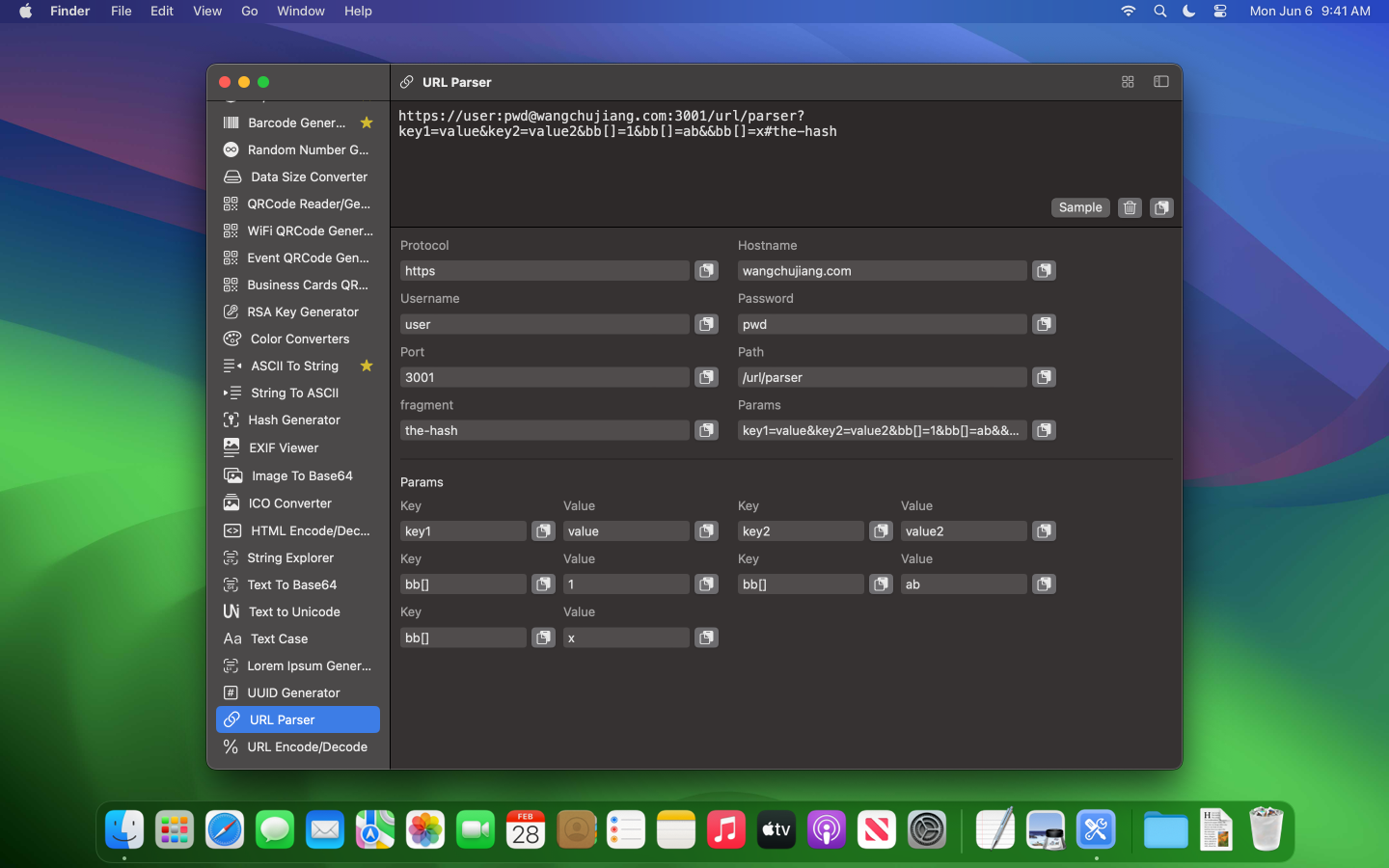Copy the URL input text
Image resolution: width=1389 pixels, height=868 pixels.
click(x=1161, y=207)
